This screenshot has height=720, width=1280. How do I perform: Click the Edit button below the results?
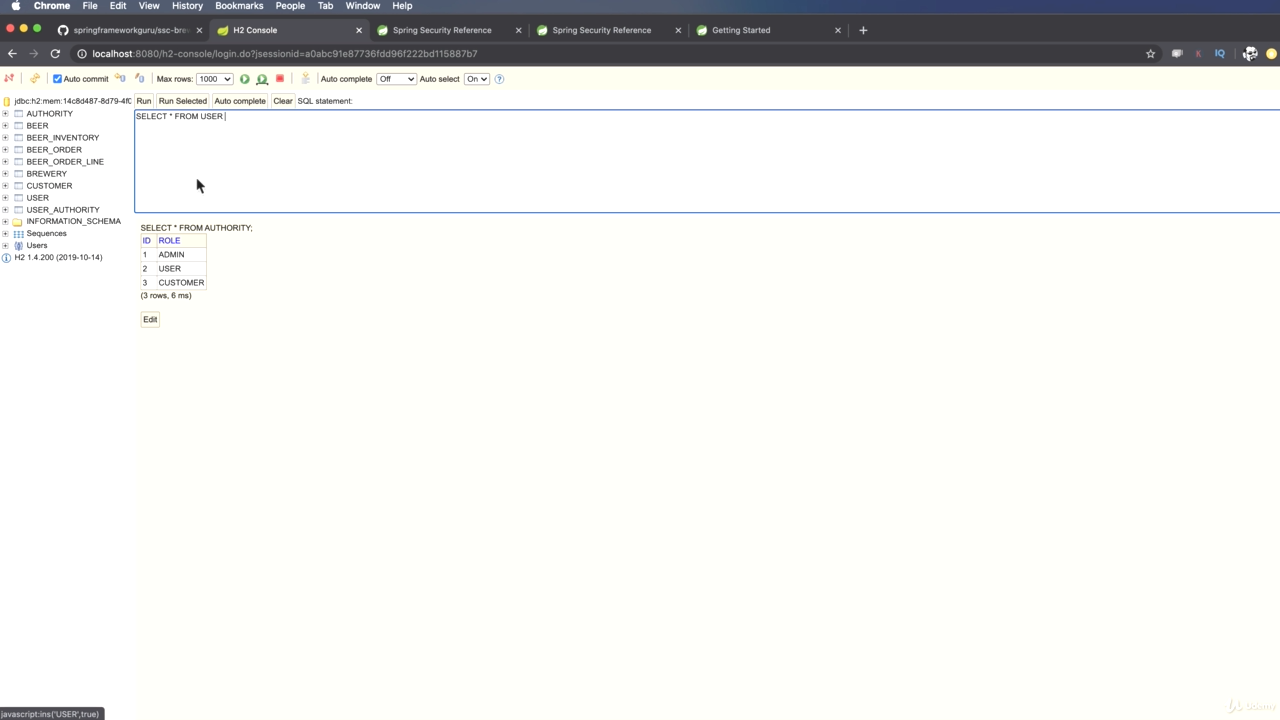click(150, 319)
